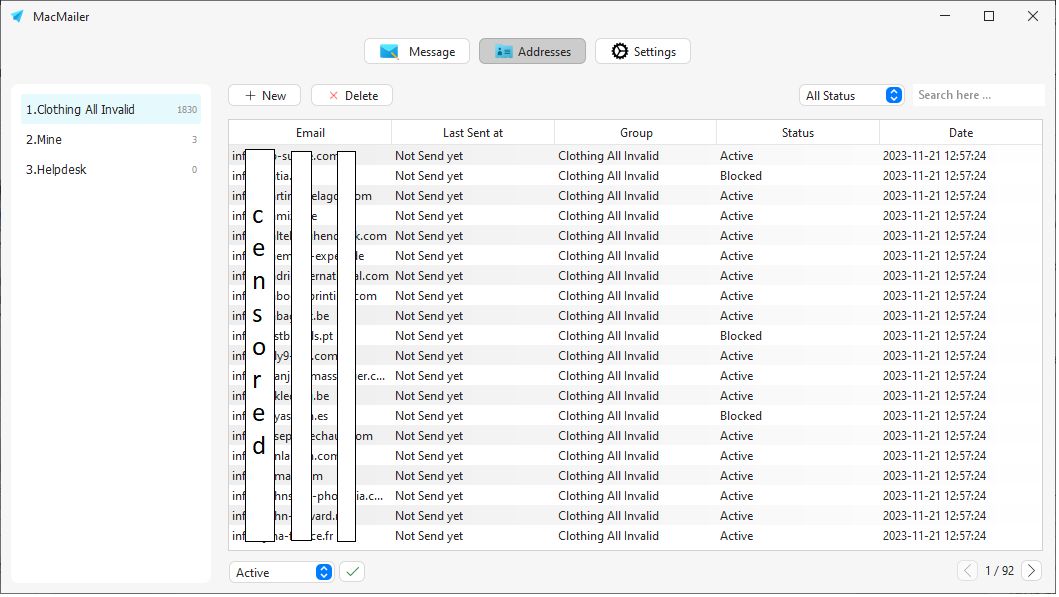1059x597 pixels.
Task: Click the contact card icon on the Addresses button
Action: (506, 51)
